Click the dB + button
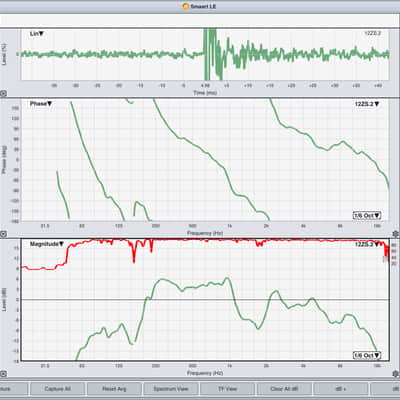Screen dimensions: 400x400 point(341,389)
